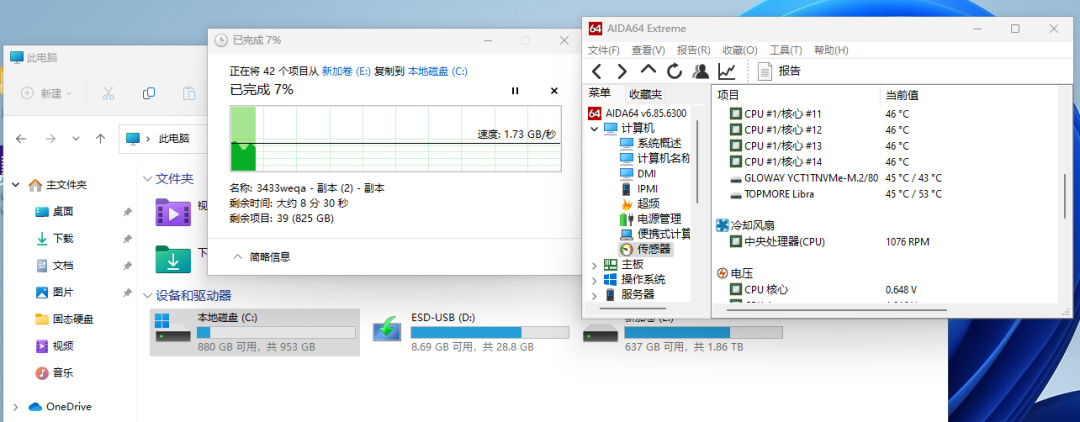The width and height of the screenshot is (1080, 422).
Task: Open the 文件(F) menu in AIDA64
Action: pyautogui.click(x=603, y=50)
